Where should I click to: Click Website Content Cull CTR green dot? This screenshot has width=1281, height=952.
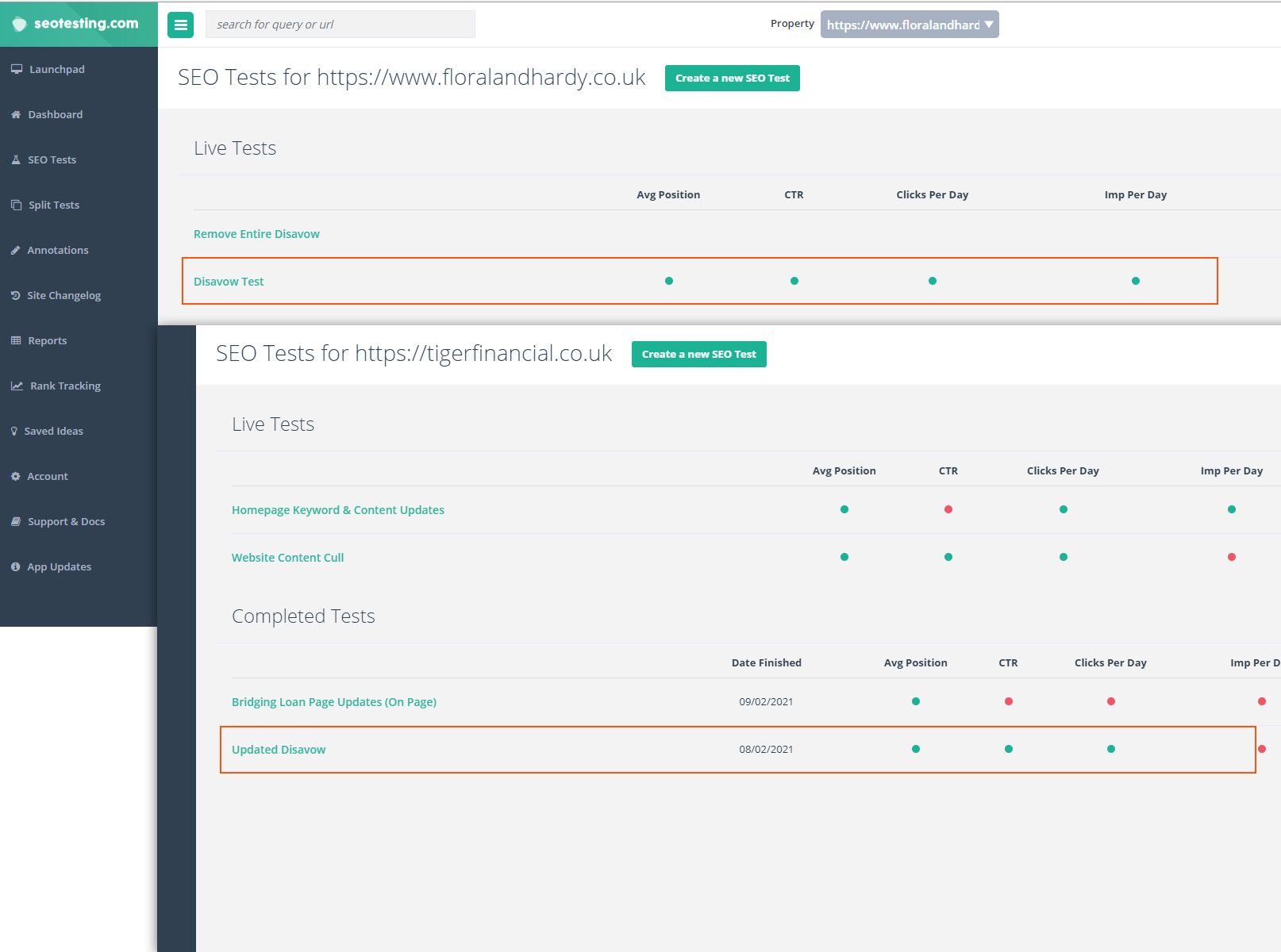tap(948, 557)
